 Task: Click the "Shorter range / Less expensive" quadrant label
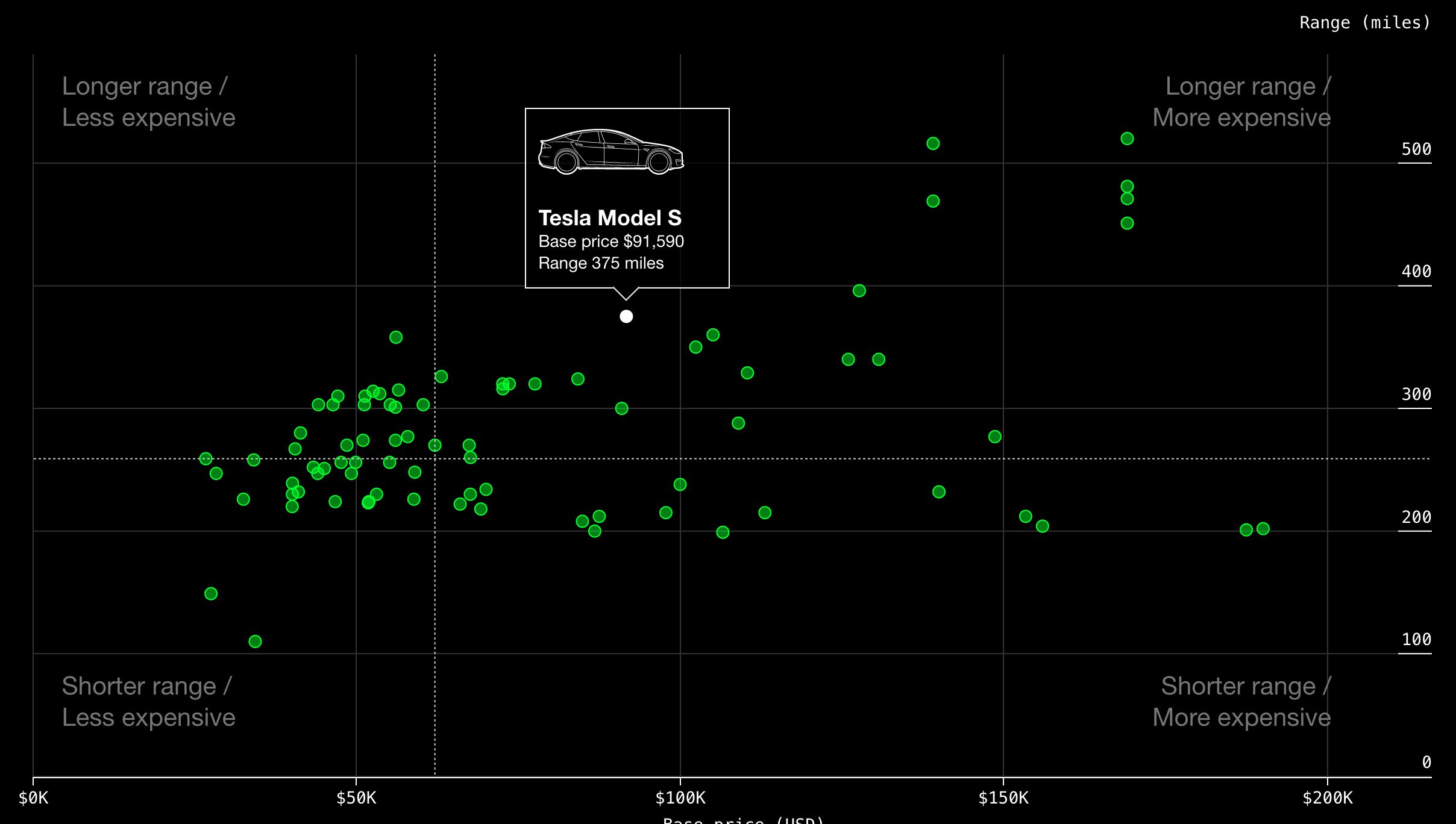pyautogui.click(x=148, y=702)
